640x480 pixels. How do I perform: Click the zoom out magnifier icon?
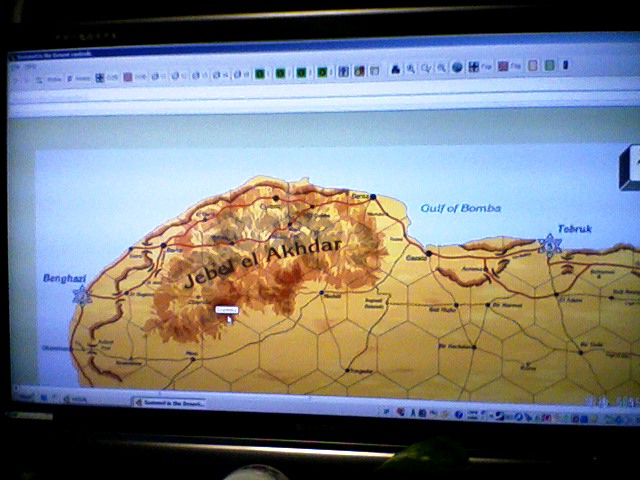pyautogui.click(x=442, y=68)
